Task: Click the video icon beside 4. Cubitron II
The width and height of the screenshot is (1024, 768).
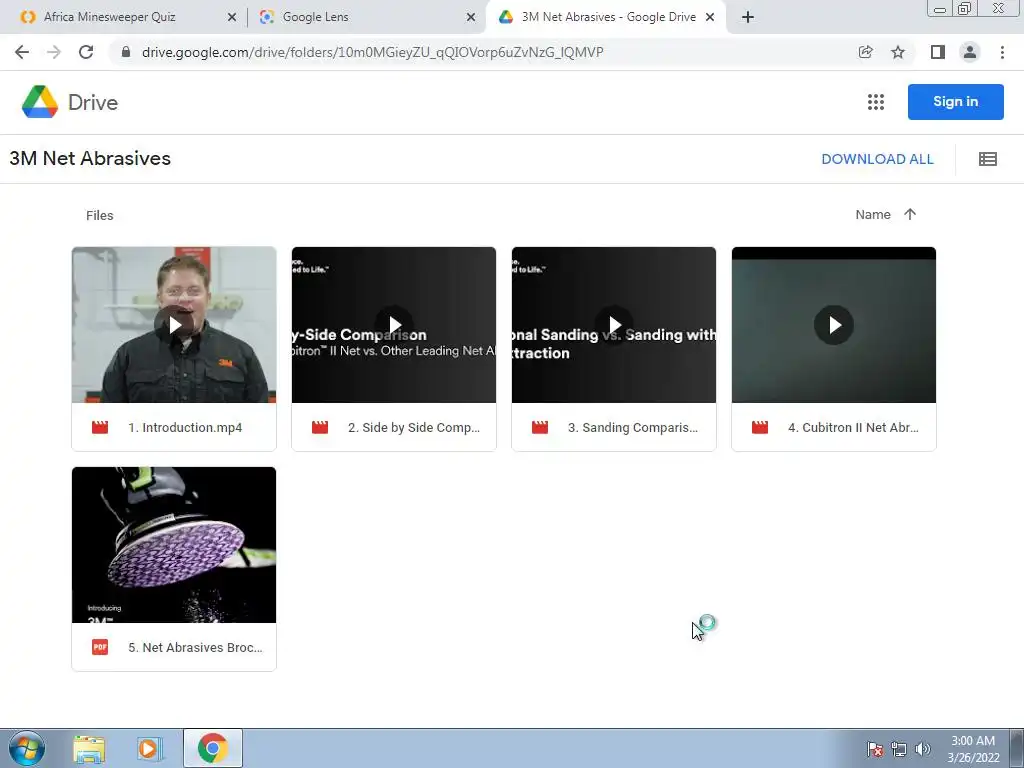Action: click(760, 428)
